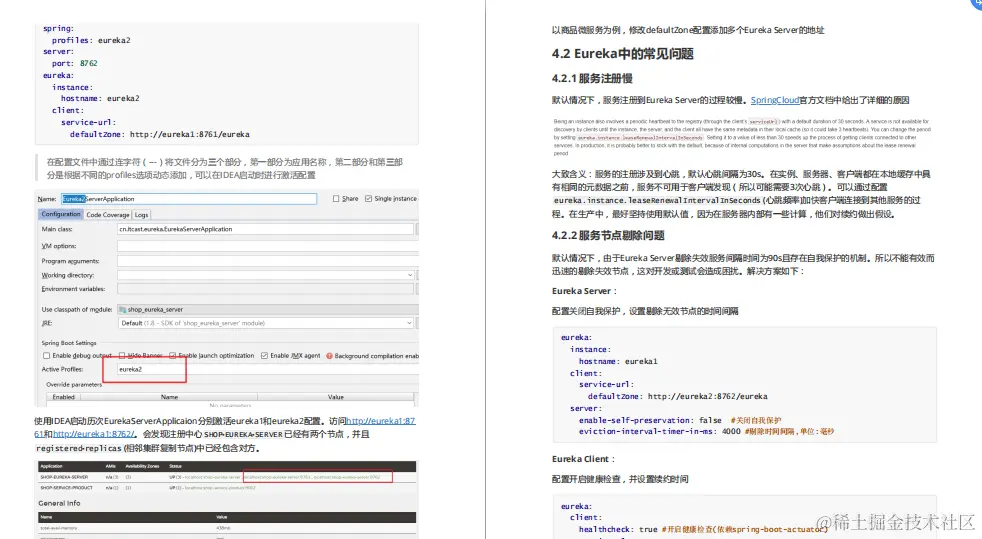Click the Main class input field

pos(266,229)
